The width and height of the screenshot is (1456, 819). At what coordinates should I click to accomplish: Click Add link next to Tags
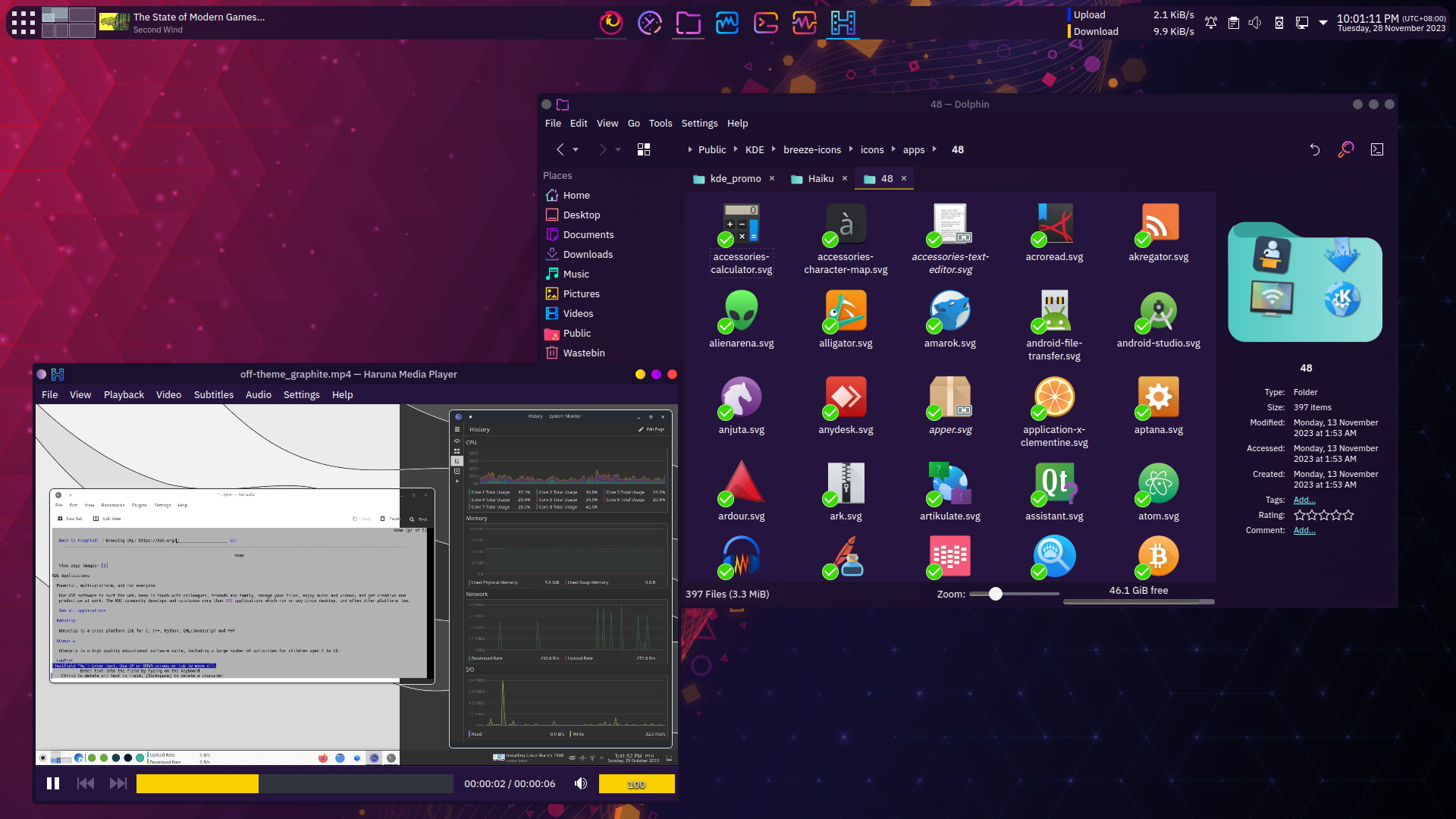pos(1304,500)
